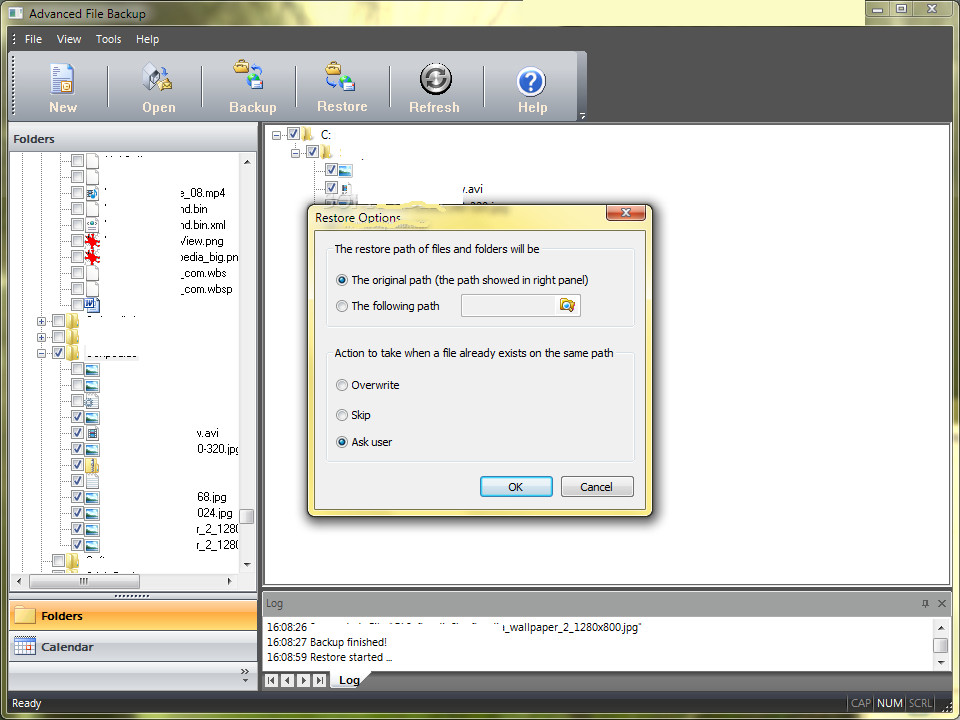Viewport: 960px width, 720px height.
Task: Click the browse folder icon beside path field
Action: click(x=567, y=306)
